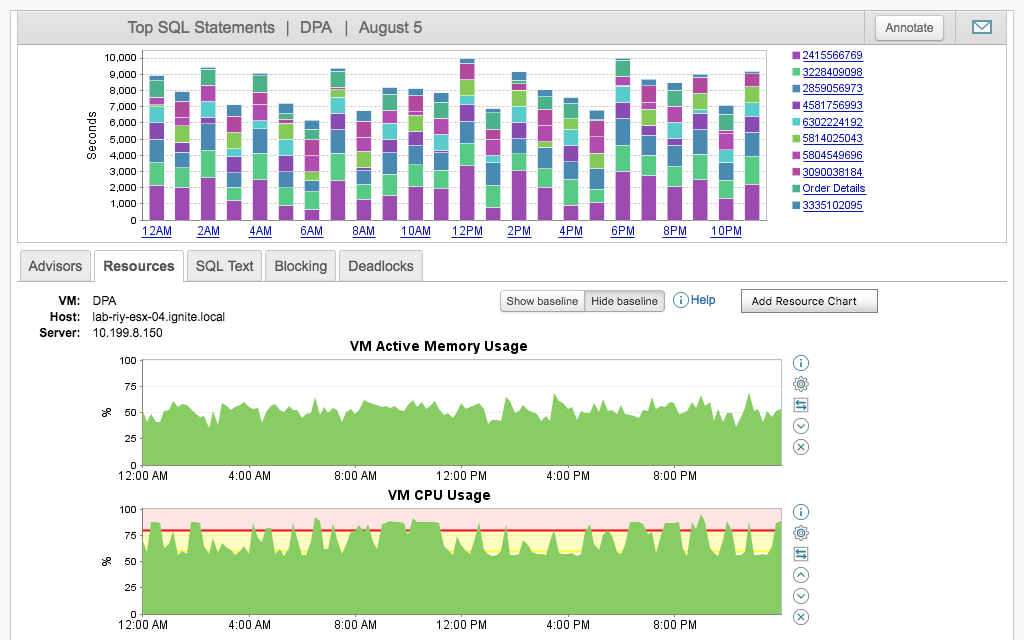Move VM Active Memory chart down with chevron

(x=800, y=425)
